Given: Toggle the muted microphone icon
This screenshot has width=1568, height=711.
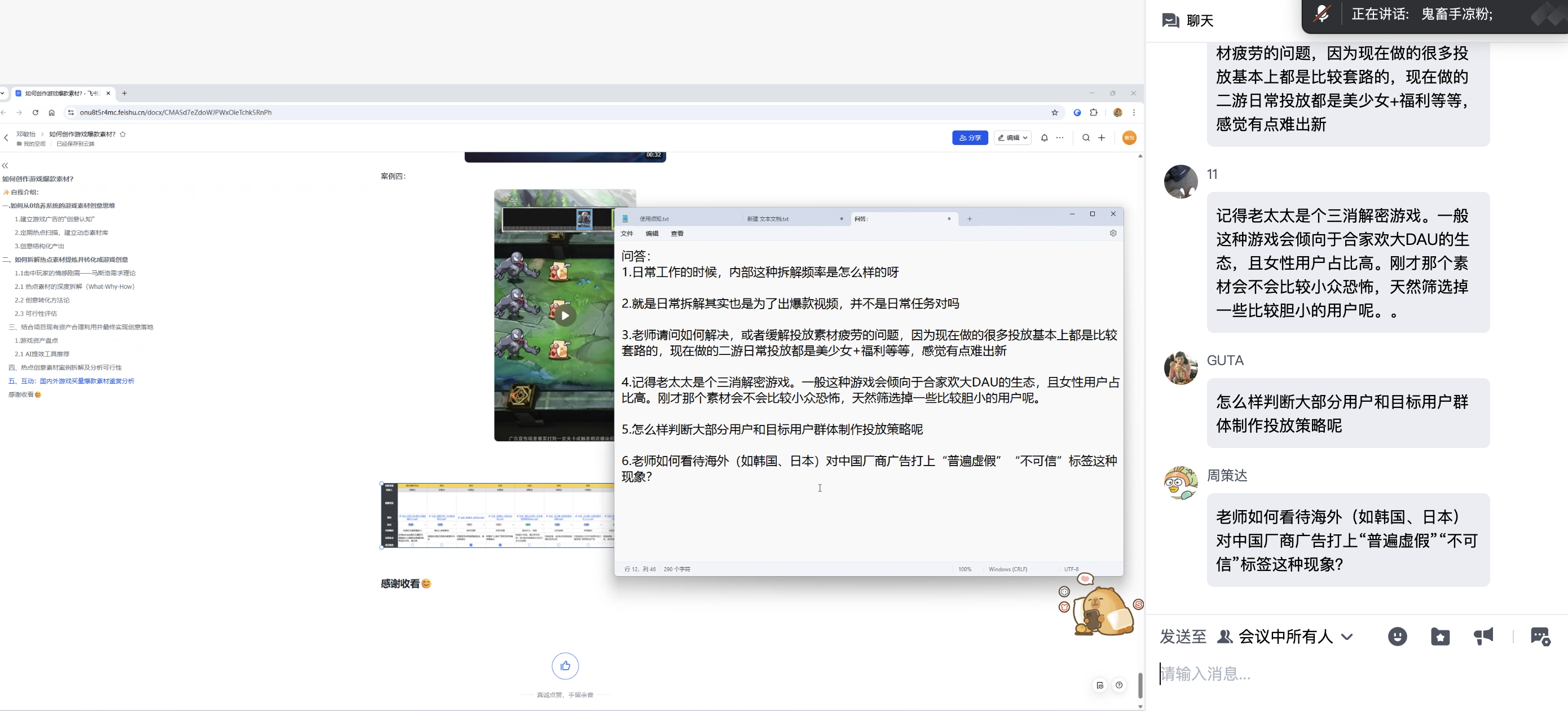Looking at the screenshot, I should pyautogui.click(x=1322, y=14).
